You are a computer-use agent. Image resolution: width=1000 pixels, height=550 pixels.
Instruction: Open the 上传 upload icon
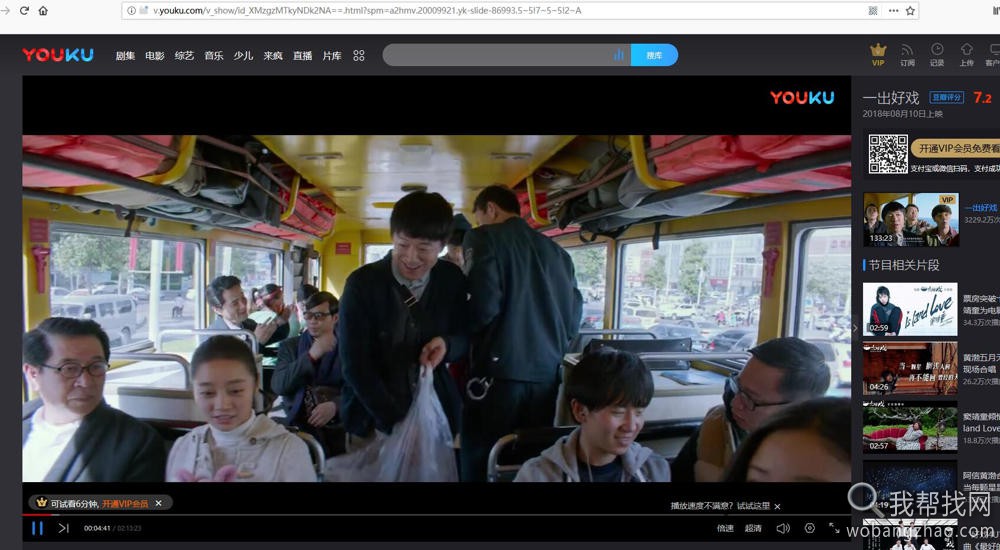click(x=967, y=54)
